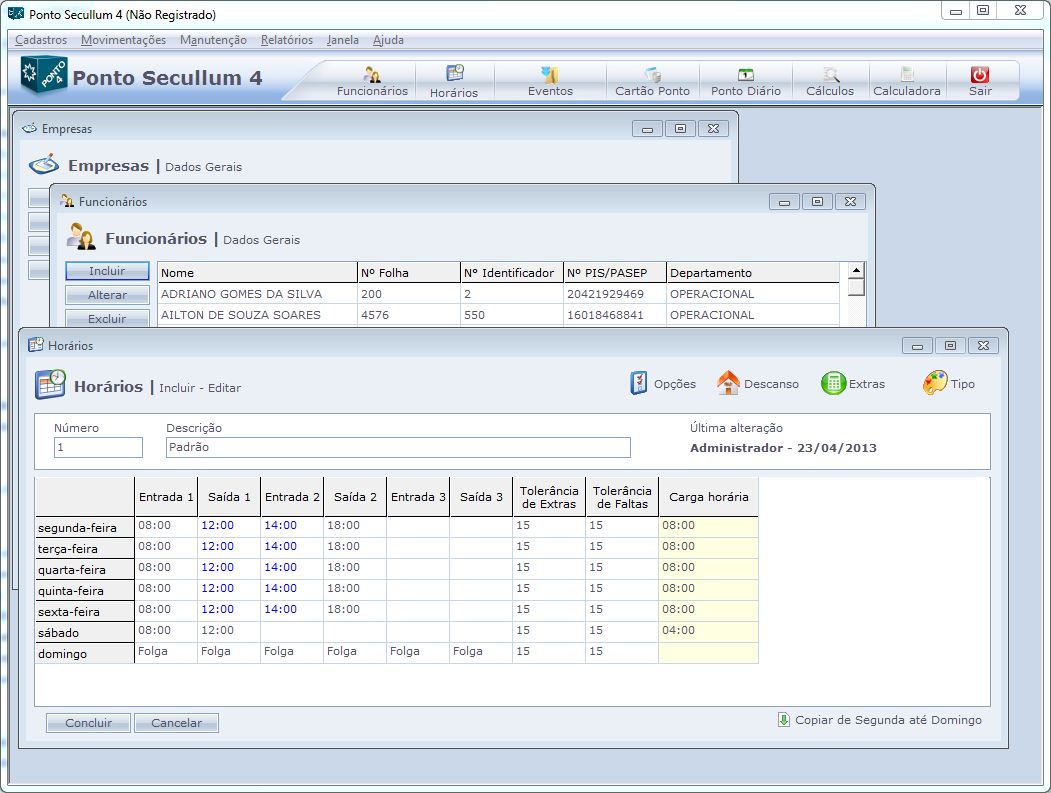Click Copiar de Segunda até Domingo link
This screenshot has height=793, width=1051.
(888, 720)
